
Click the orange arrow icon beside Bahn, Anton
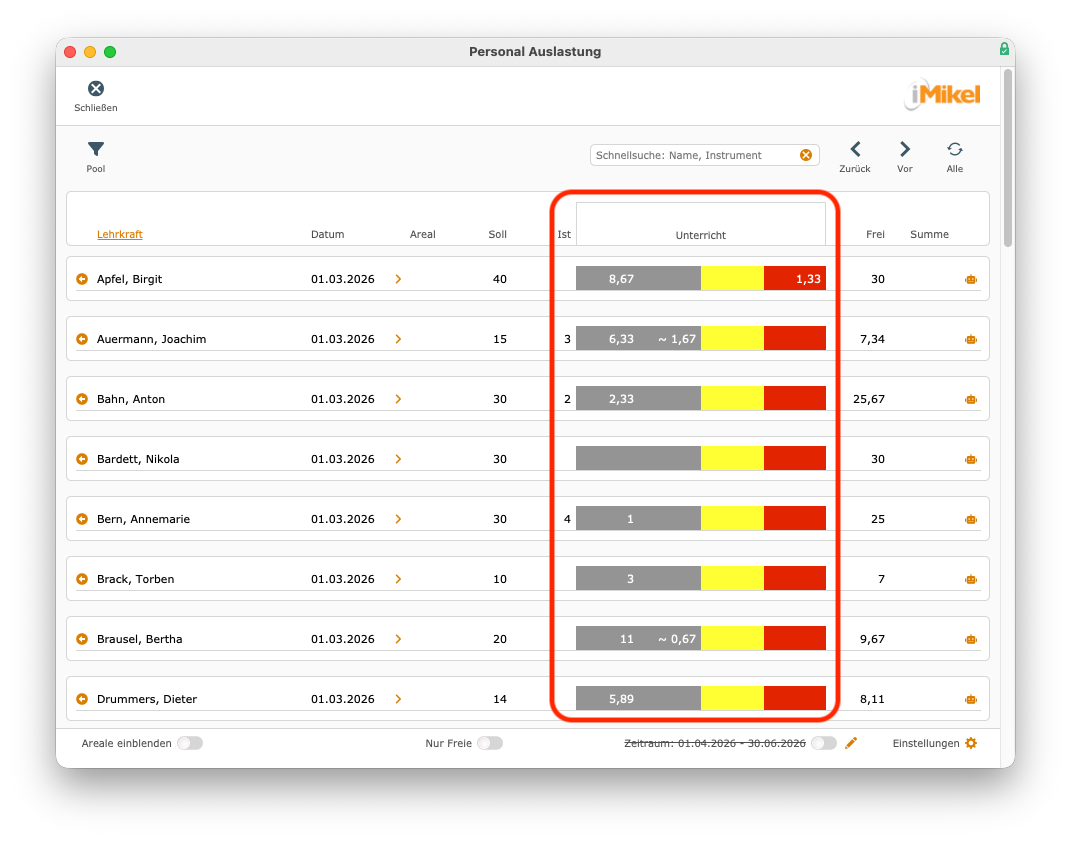82,399
